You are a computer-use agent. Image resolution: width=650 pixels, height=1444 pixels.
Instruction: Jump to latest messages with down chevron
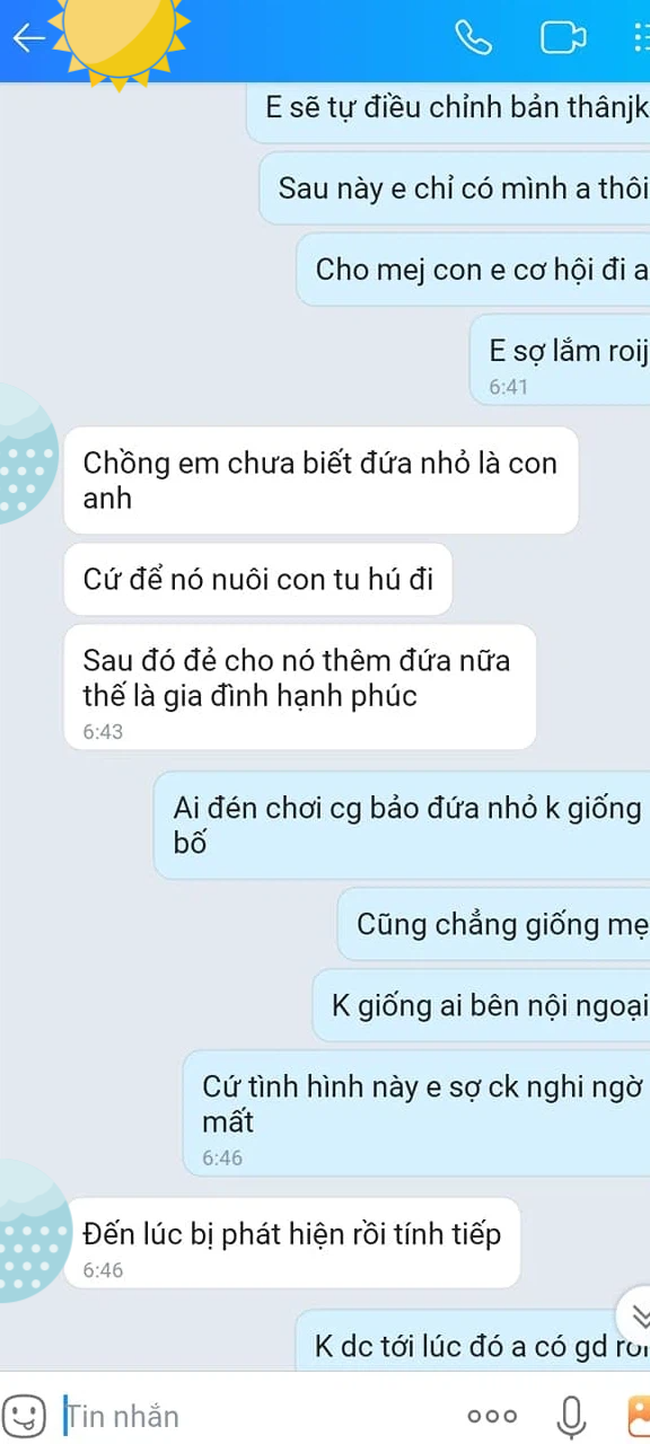tap(635, 1314)
